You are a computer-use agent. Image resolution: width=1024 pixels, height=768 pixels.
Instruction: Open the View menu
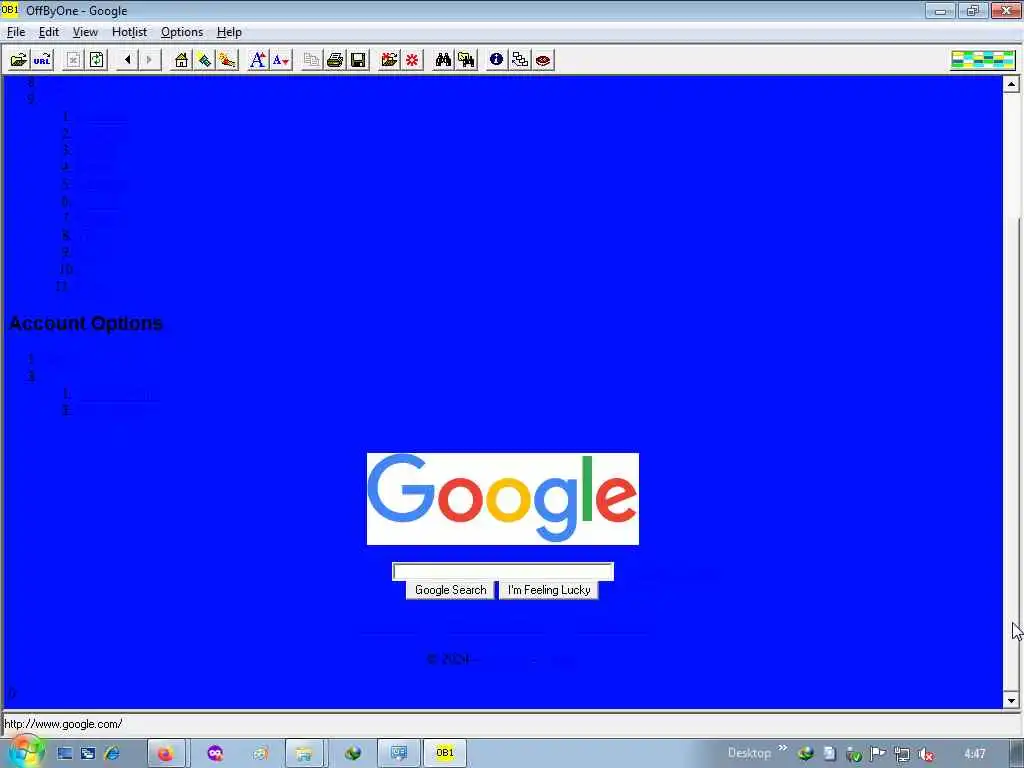[85, 32]
